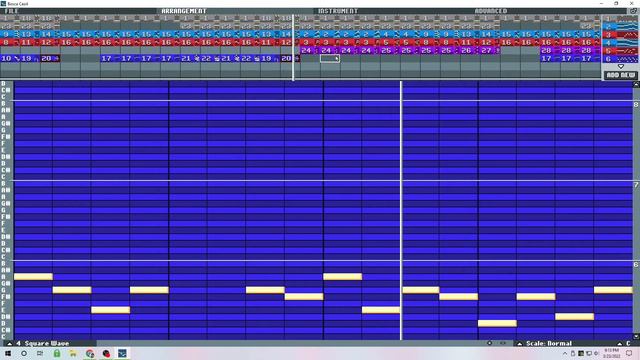
Task: Open File Explorer from the taskbar
Action: [x=73, y=353]
